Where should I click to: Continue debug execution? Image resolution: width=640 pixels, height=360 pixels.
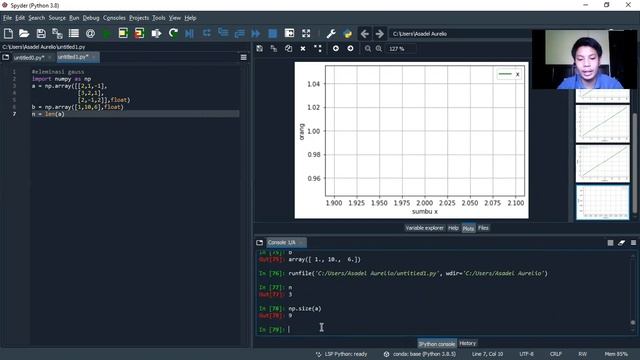point(256,33)
